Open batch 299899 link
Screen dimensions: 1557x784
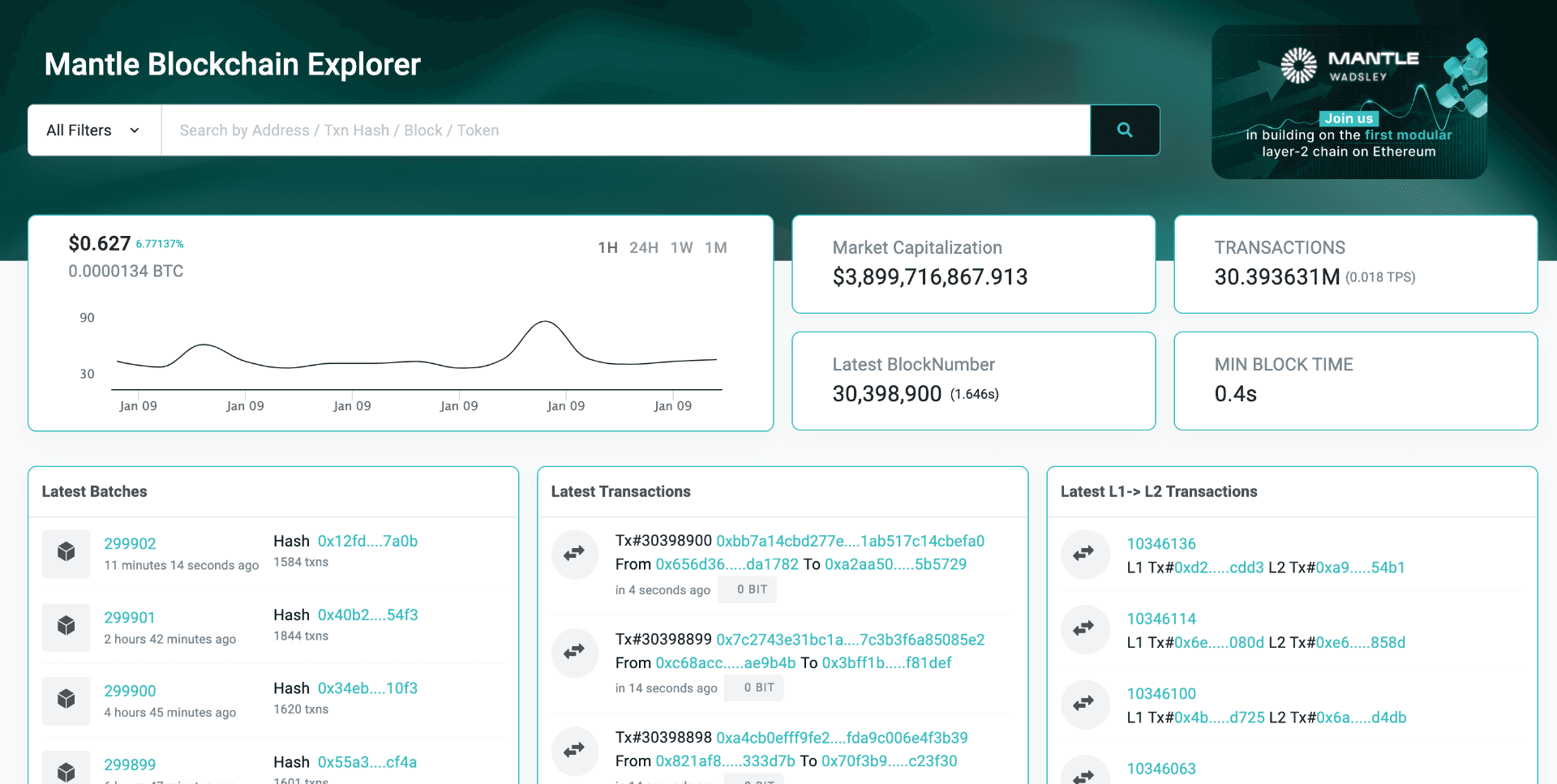(x=130, y=765)
